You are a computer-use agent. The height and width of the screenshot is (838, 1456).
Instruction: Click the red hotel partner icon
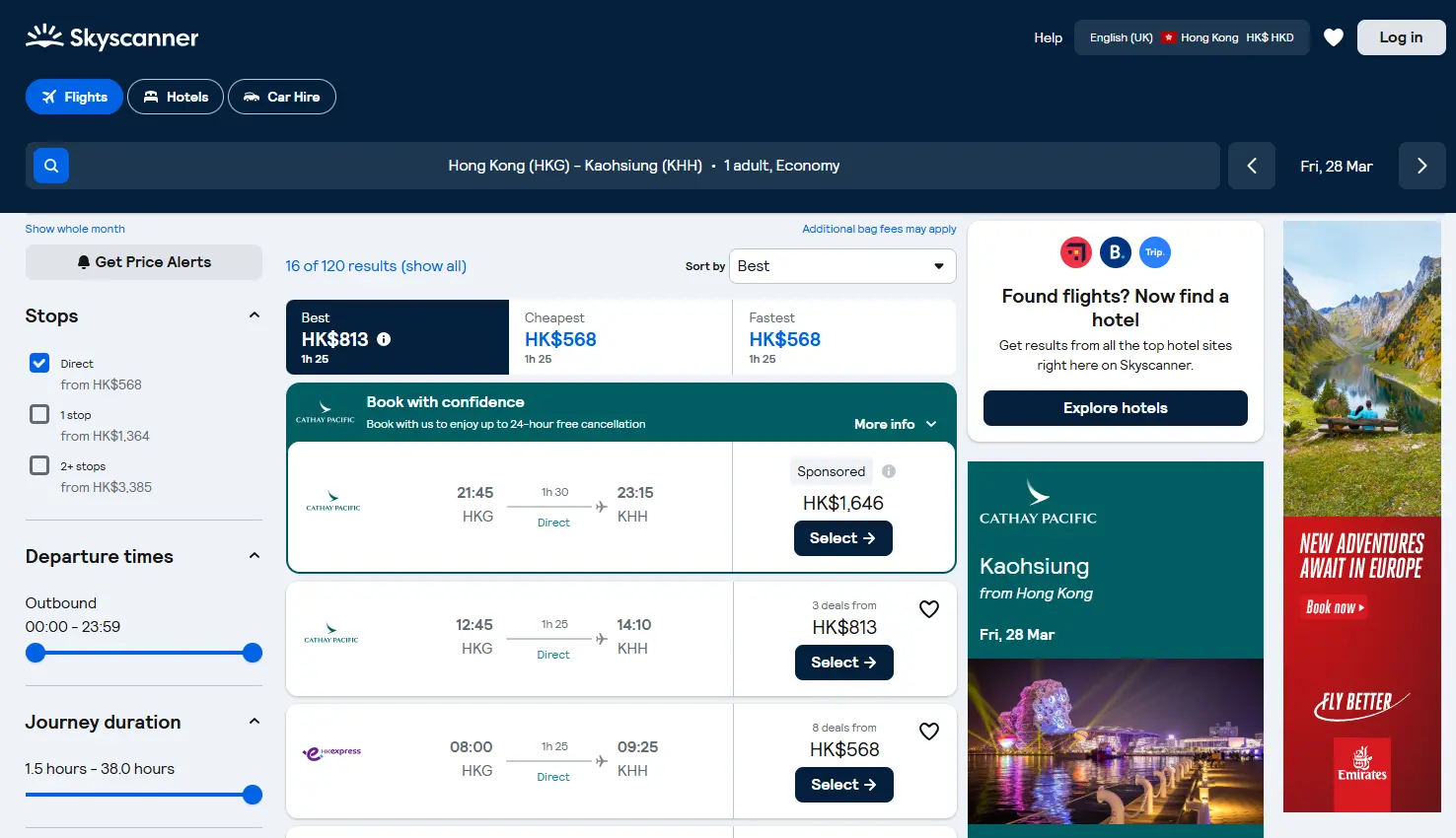click(x=1076, y=252)
